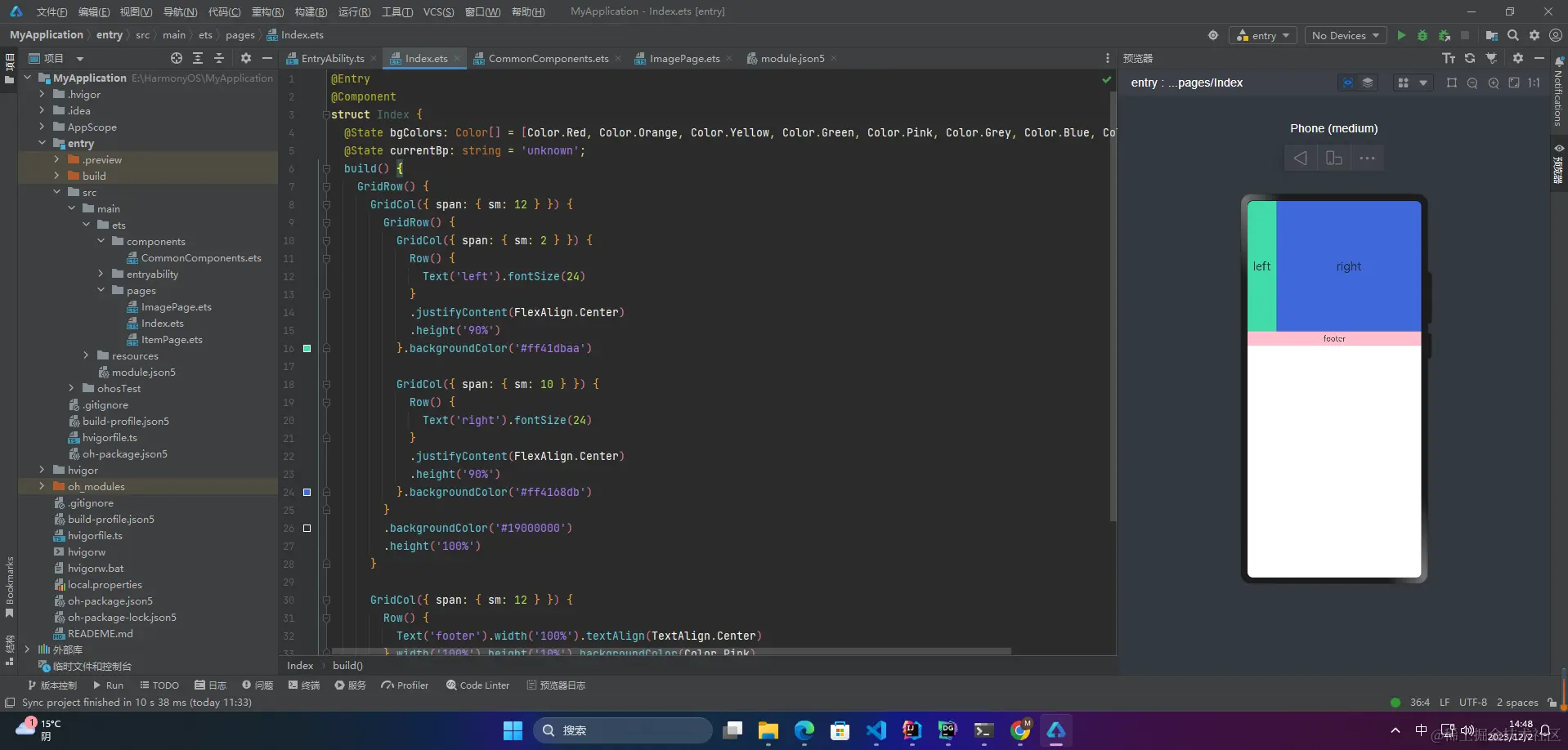Open Search Everywhere magnifier in top toolbar
1568x750 pixels.
1513,35
